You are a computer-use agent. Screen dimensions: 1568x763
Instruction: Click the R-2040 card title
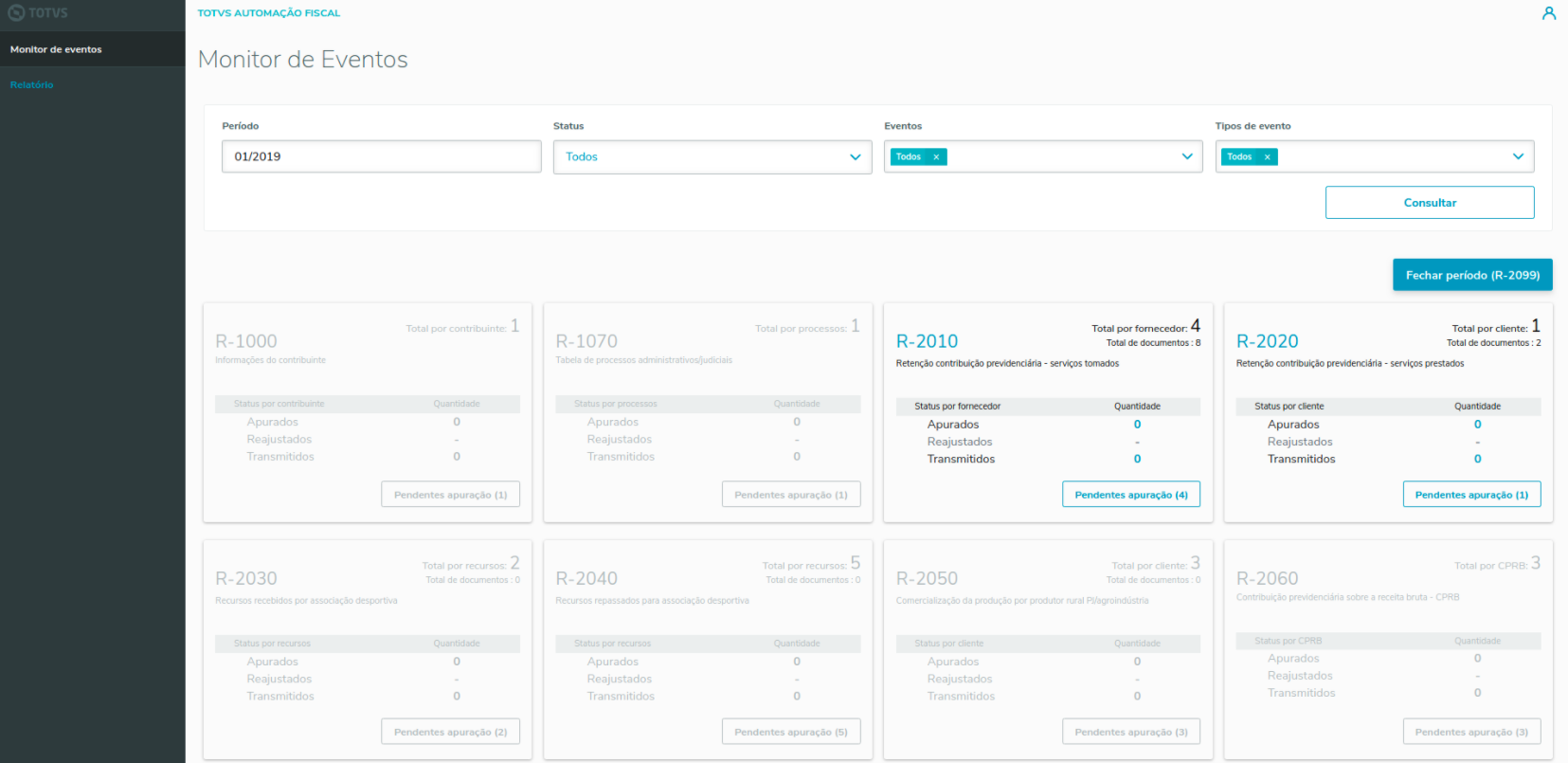[x=586, y=578]
